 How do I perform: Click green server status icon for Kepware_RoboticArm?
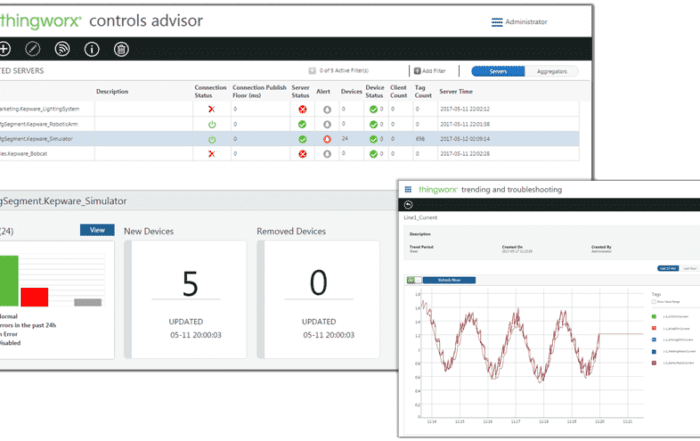[302, 125]
